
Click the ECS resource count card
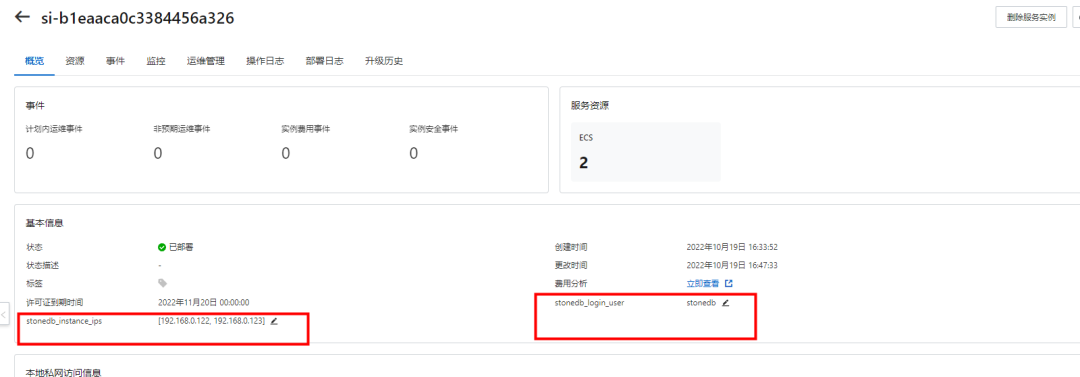click(x=645, y=152)
